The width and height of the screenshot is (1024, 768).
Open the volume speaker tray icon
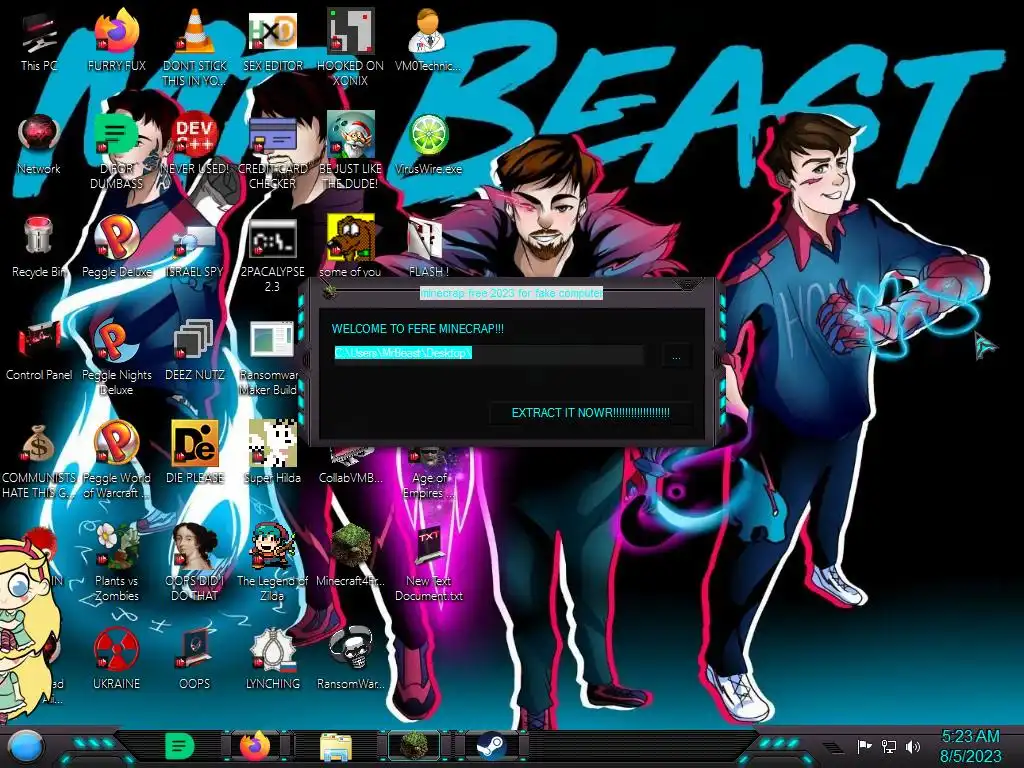pyautogui.click(x=913, y=746)
